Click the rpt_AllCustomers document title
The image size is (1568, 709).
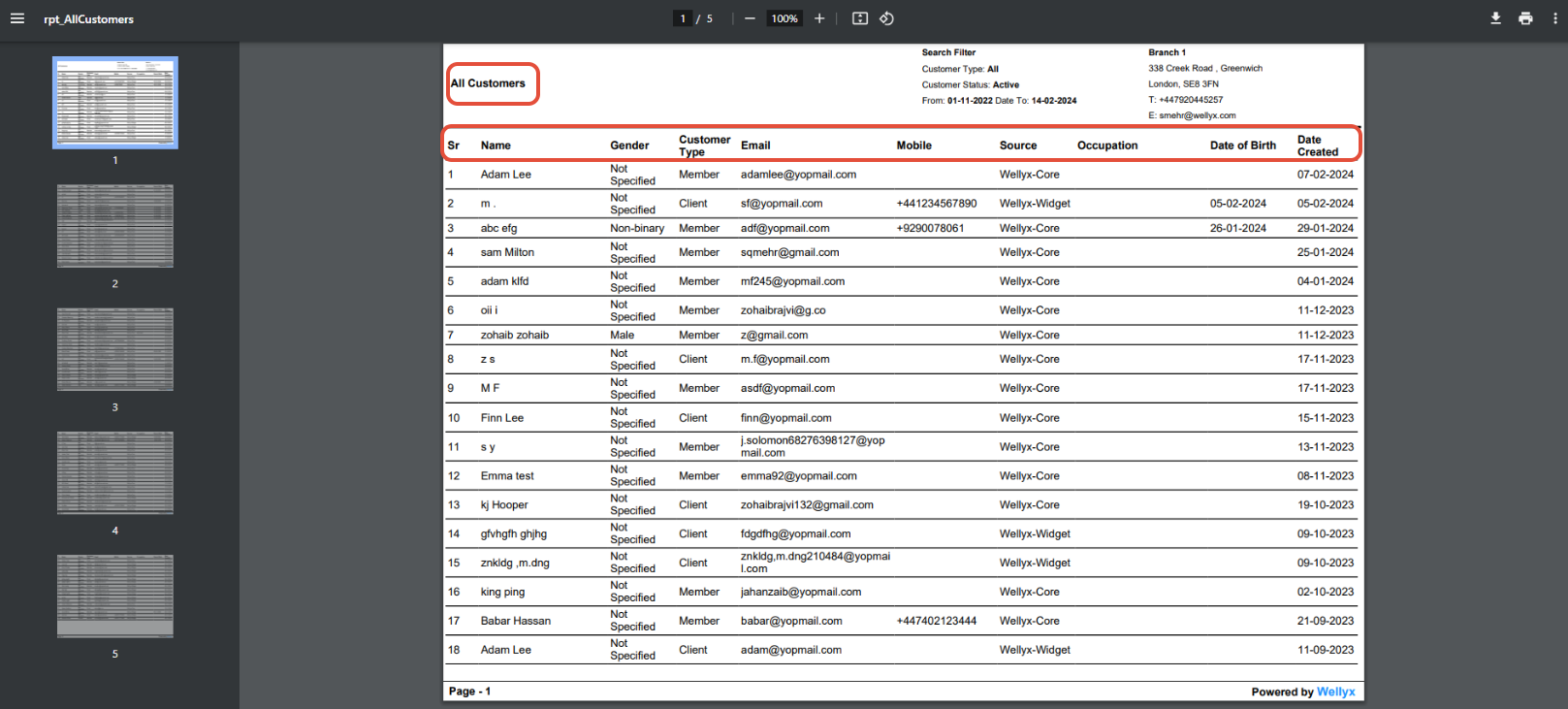(x=89, y=19)
